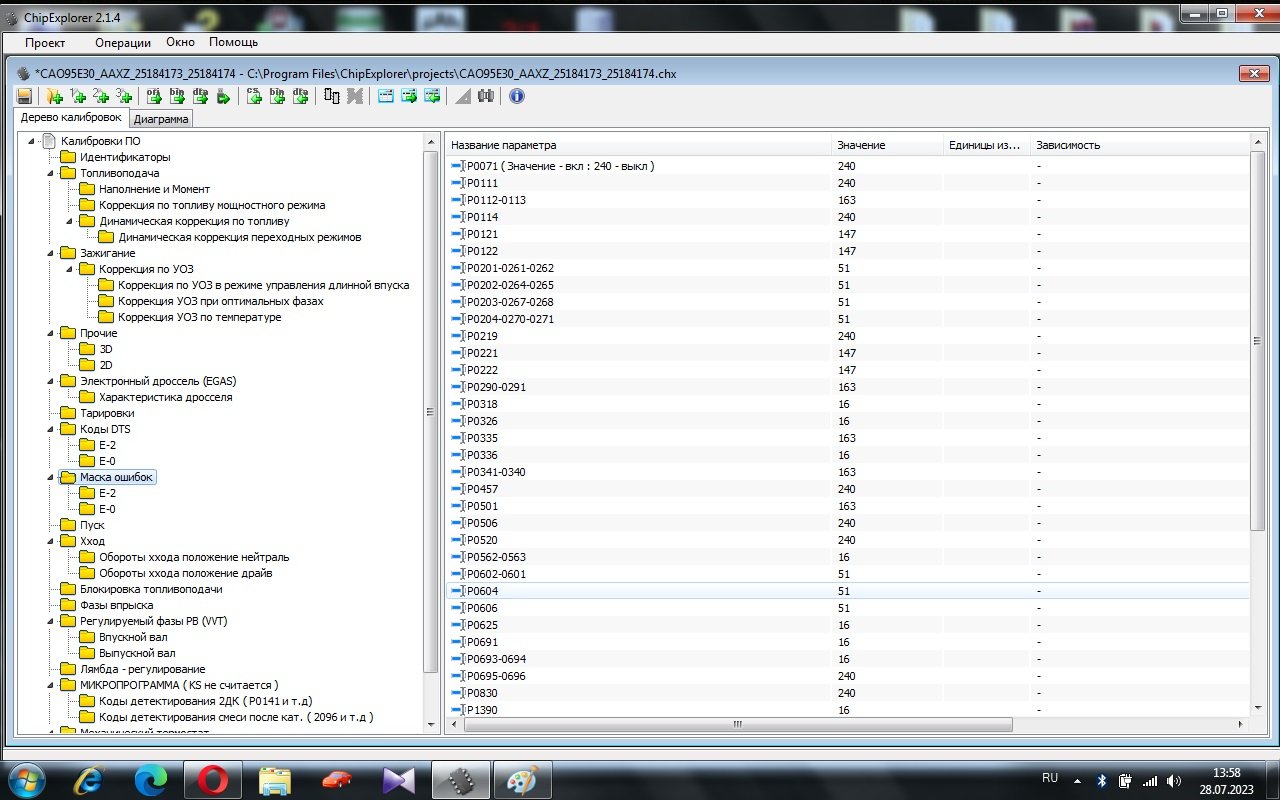Click the 'ori' export toolbar icon
Screen dimensions: 1280x800
(154, 96)
